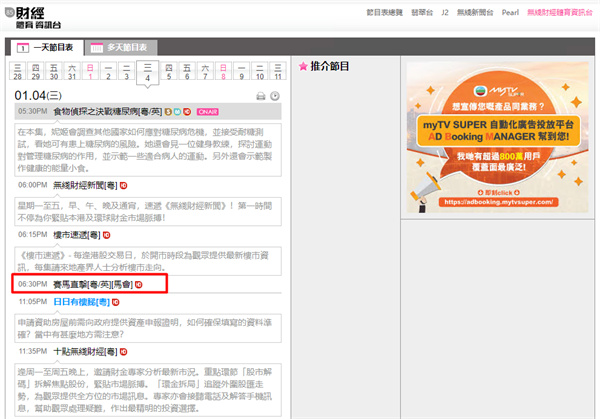The image size is (600, 419).
Task: Select Saturday 31 in the date strip
Action: [x=71, y=72]
